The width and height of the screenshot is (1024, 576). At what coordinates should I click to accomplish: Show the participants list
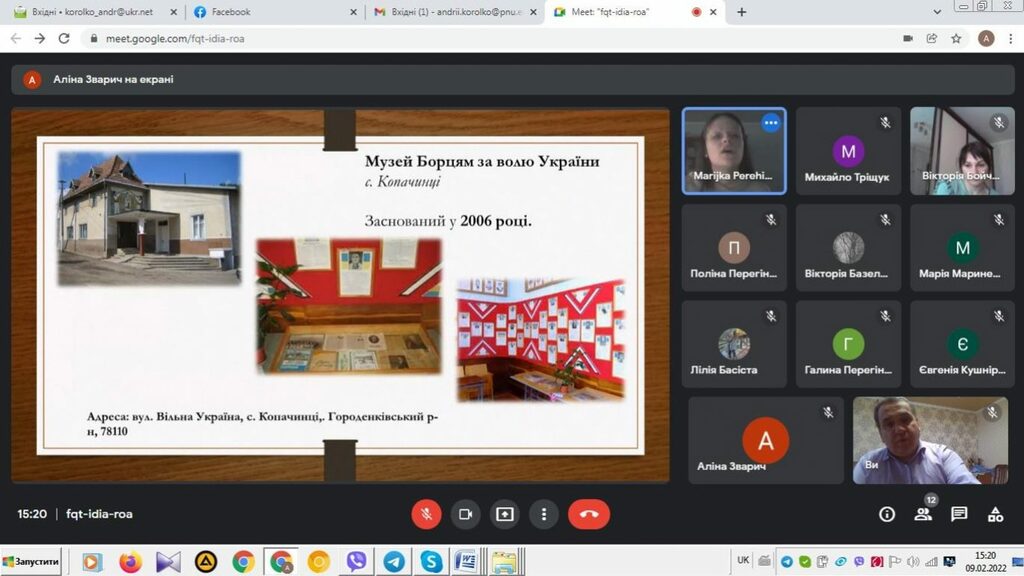click(x=923, y=514)
